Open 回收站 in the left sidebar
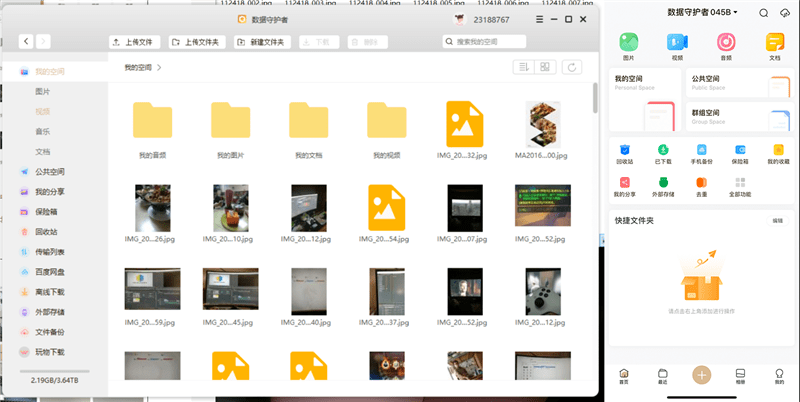The height and width of the screenshot is (402, 800). coord(46,231)
